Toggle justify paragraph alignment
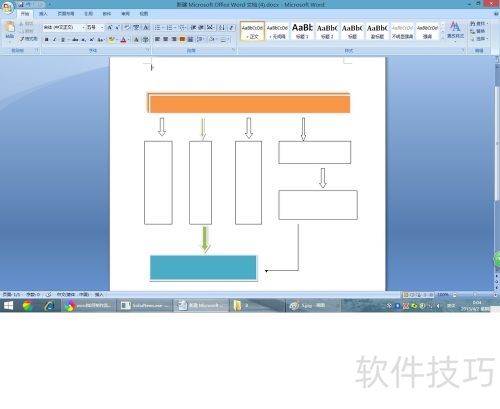This screenshot has height=409, width=500. [x=182, y=39]
